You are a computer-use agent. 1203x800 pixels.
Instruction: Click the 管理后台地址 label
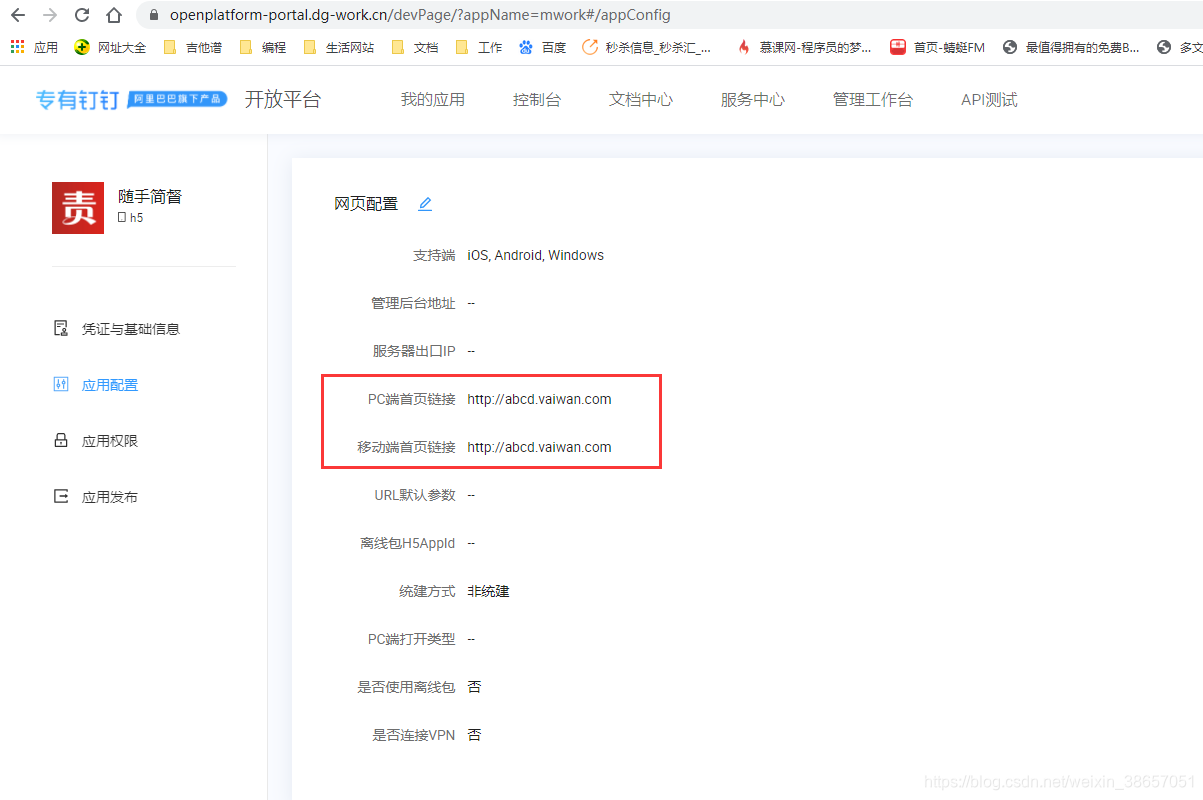click(413, 303)
